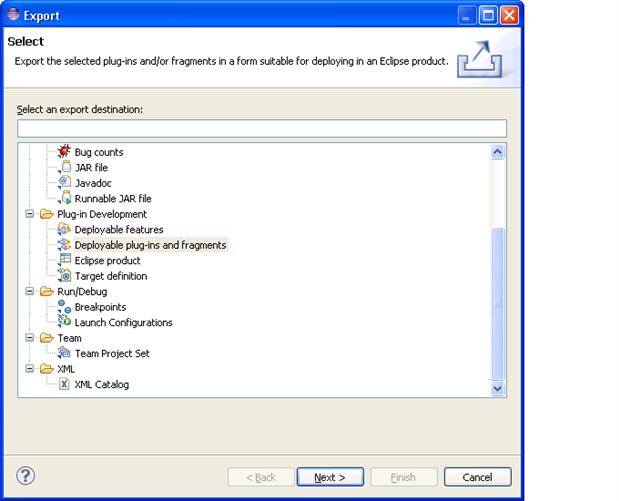The height and width of the screenshot is (501, 619).
Task: Open help with the question mark icon
Action: (x=26, y=476)
